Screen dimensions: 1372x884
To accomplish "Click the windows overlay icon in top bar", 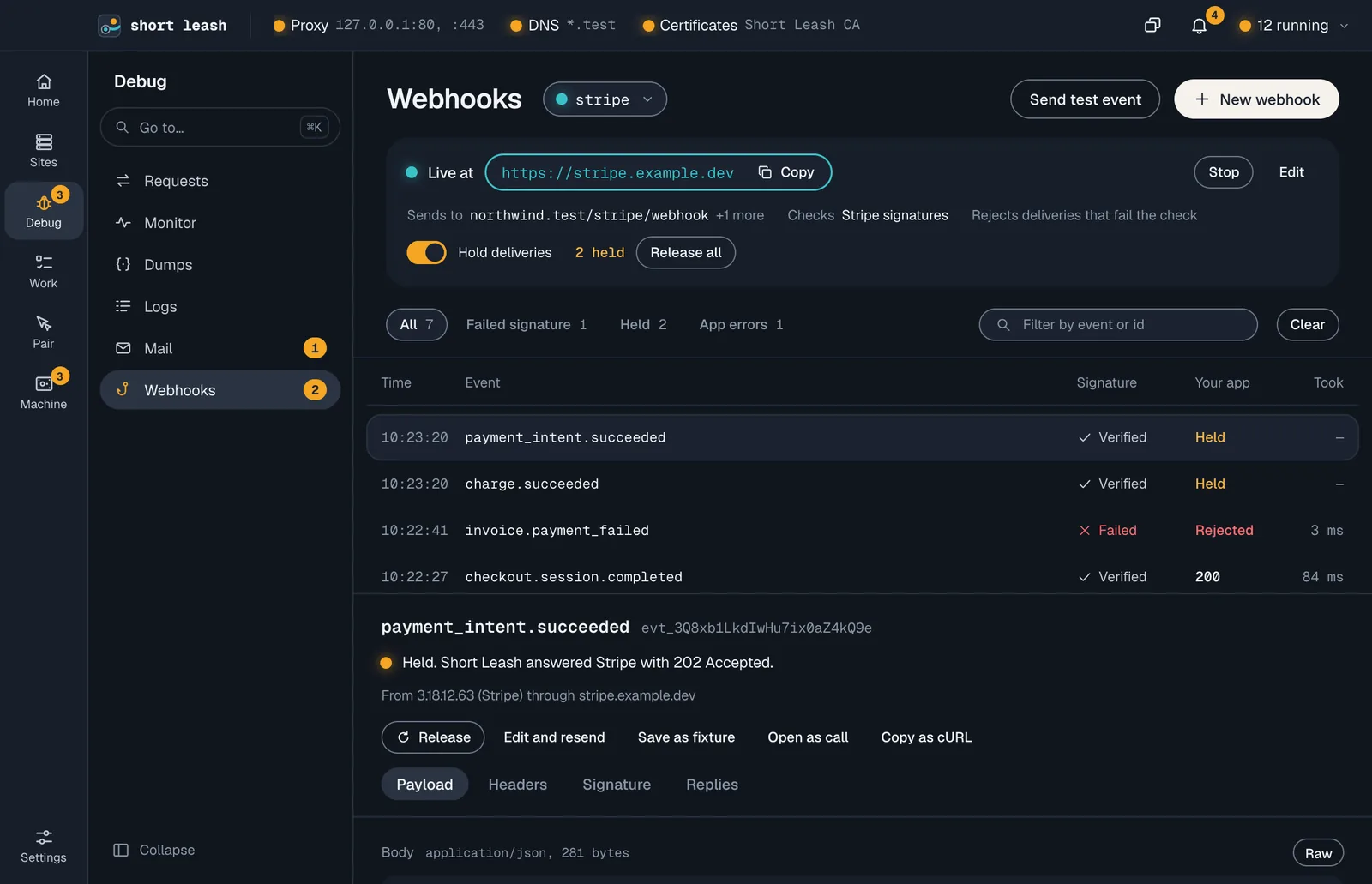I will [1152, 26].
